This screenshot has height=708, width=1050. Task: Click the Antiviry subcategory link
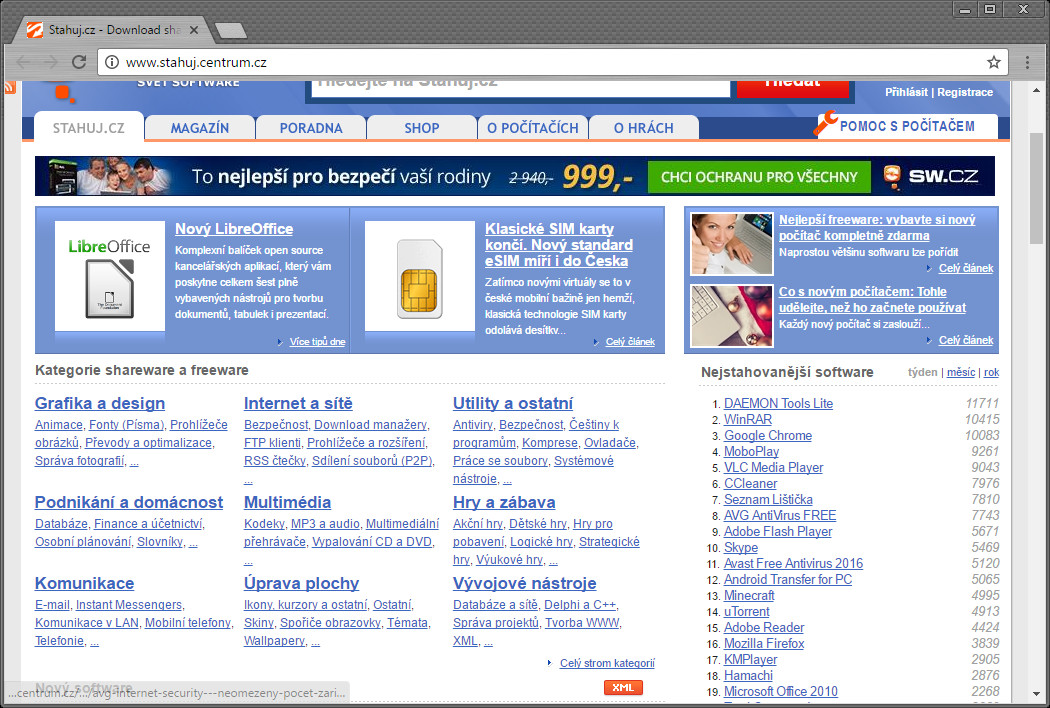pyautogui.click(x=472, y=425)
